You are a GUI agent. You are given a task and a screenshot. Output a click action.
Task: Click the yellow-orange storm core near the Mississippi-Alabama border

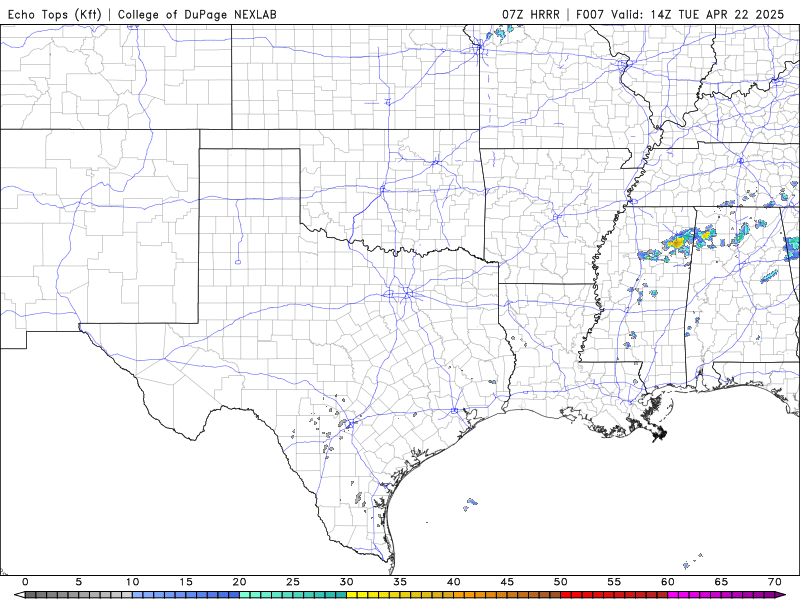678,243
